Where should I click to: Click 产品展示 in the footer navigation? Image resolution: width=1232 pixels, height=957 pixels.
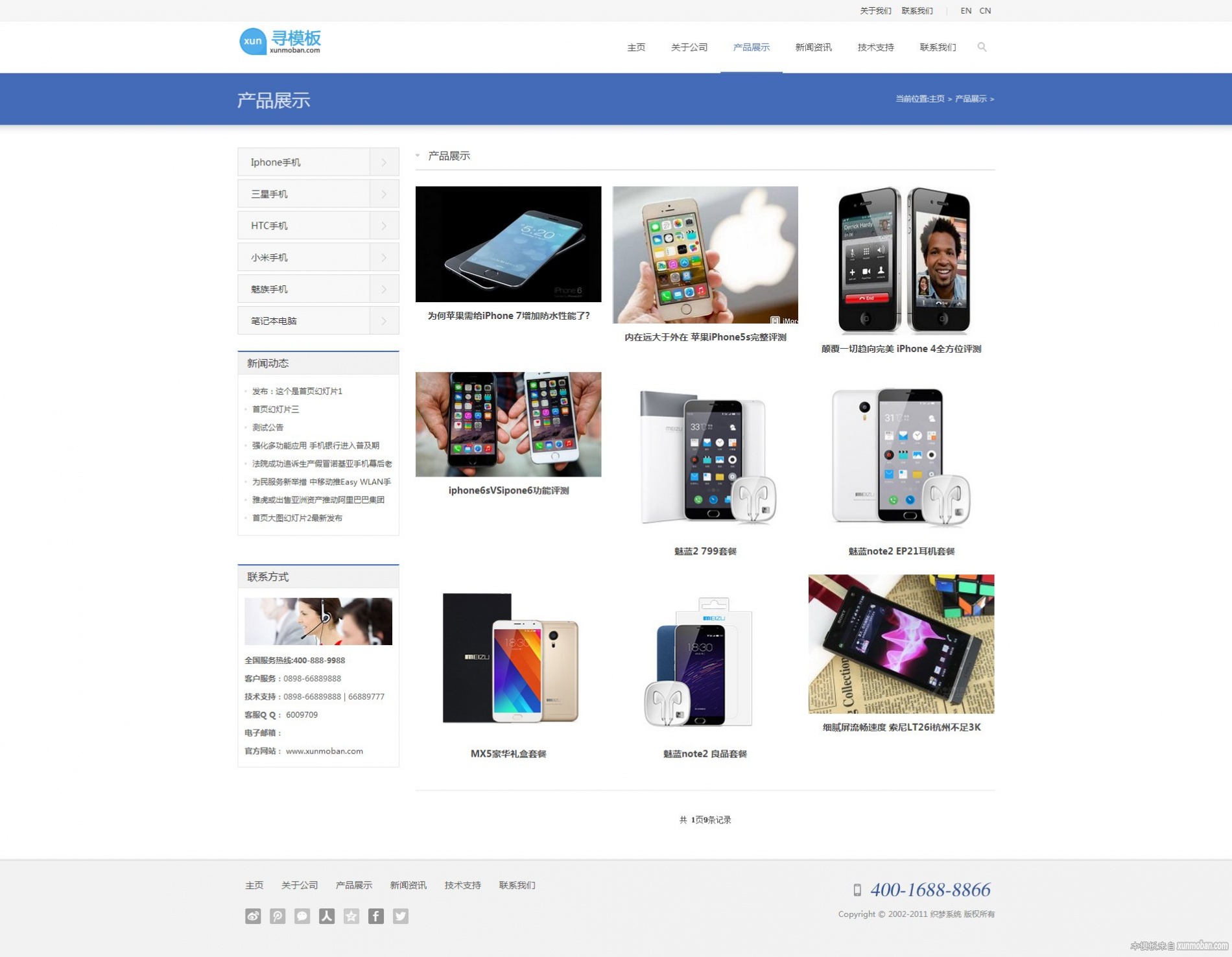click(x=354, y=885)
